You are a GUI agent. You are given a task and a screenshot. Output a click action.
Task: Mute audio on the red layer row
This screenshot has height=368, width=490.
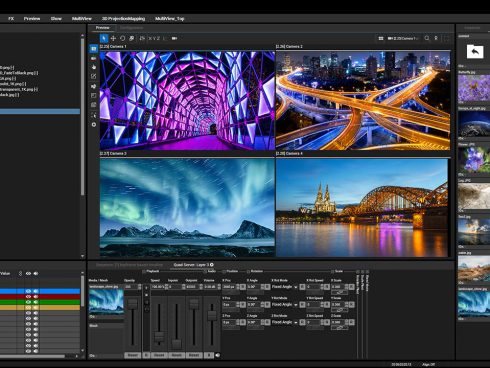click(36, 296)
